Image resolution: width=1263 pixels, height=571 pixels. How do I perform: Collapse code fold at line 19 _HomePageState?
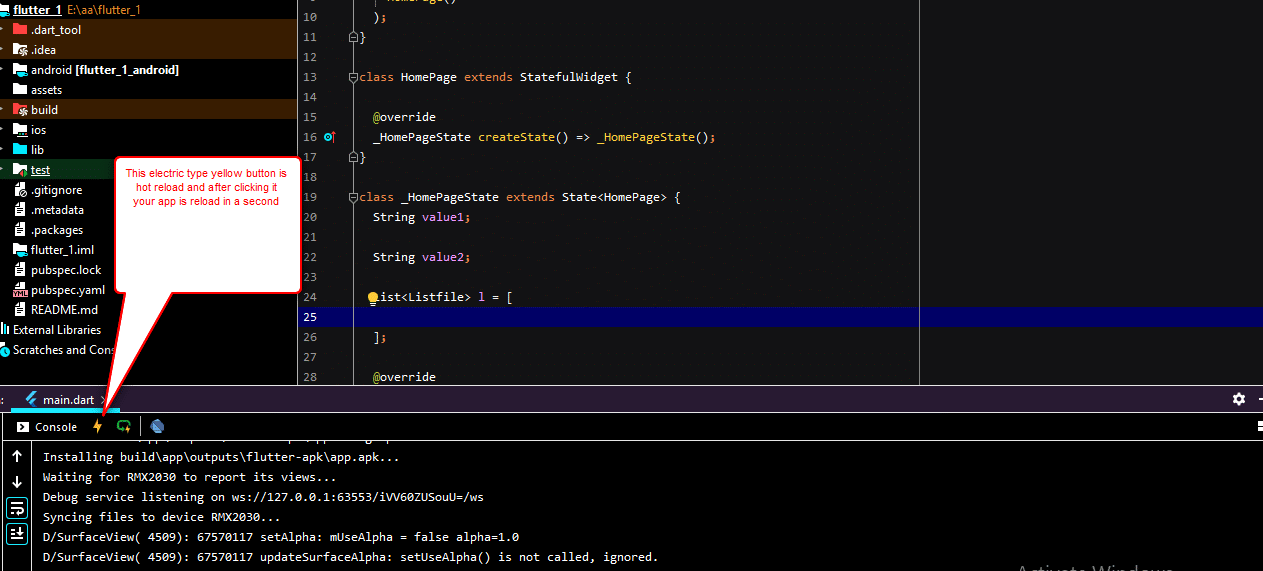[x=353, y=197]
